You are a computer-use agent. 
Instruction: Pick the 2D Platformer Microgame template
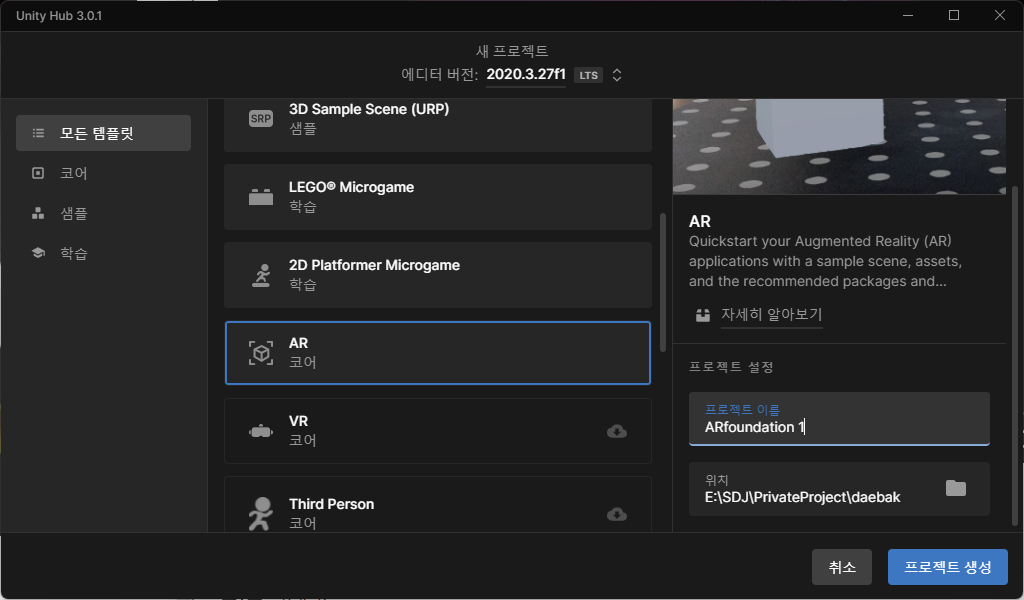click(438, 275)
